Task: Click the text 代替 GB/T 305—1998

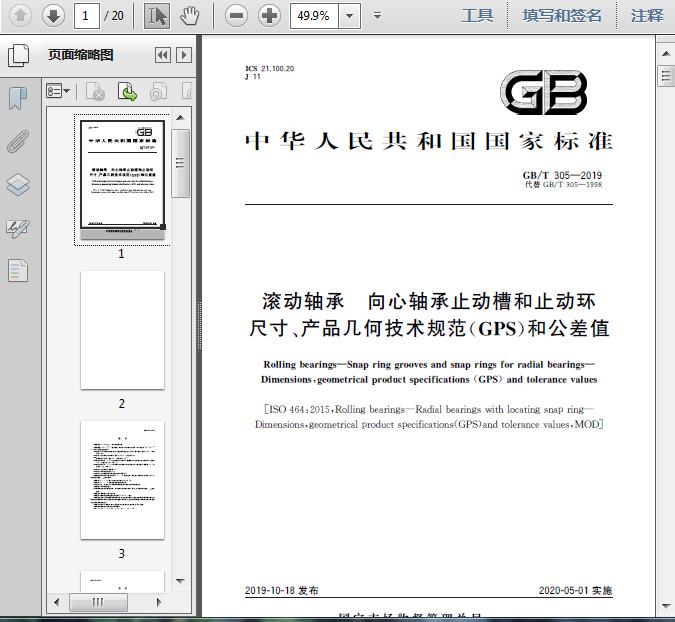Action: click(x=564, y=185)
